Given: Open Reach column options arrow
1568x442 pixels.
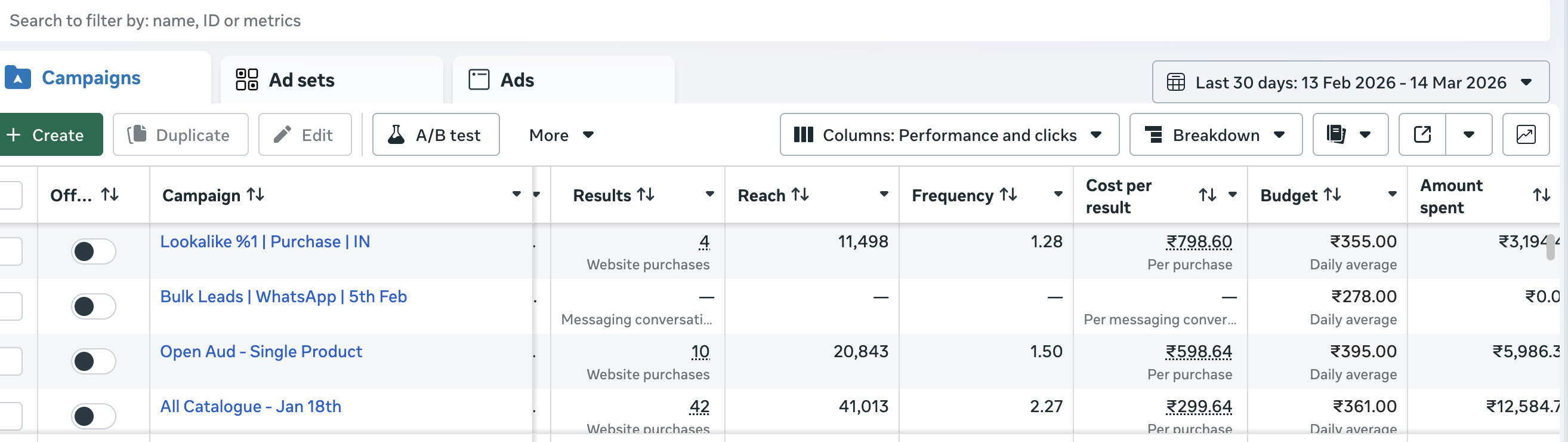Looking at the screenshot, I should coord(884,194).
